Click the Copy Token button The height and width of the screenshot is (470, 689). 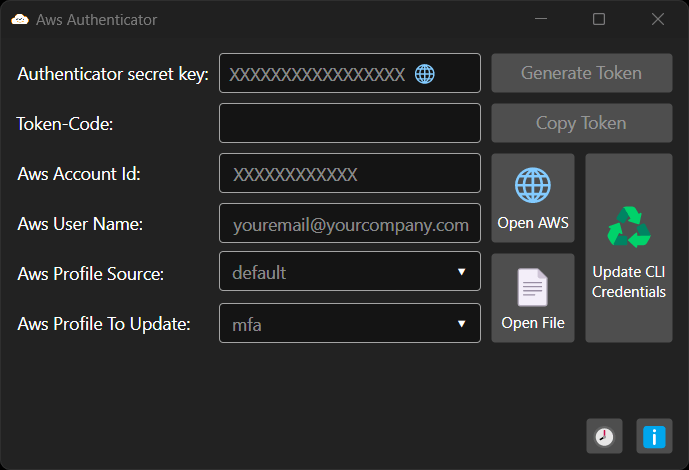tap(582, 123)
